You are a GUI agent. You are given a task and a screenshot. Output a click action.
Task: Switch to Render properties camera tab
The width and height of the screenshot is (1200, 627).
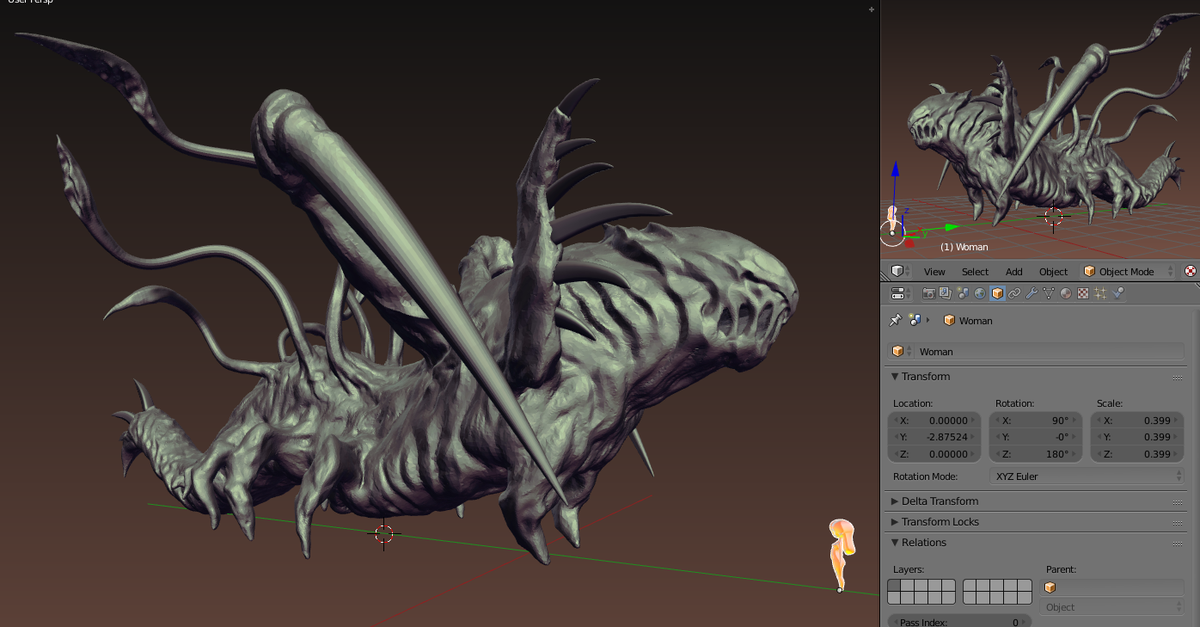point(928,294)
